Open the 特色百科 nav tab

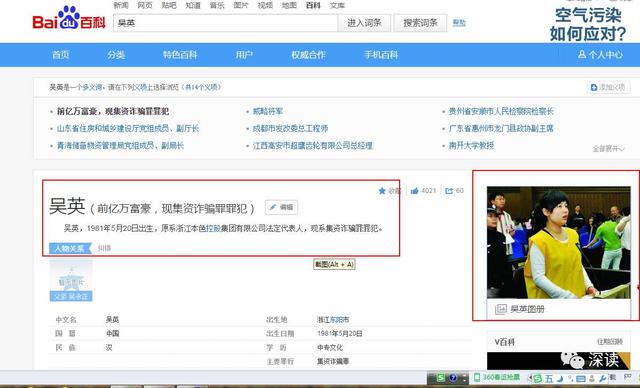point(180,55)
